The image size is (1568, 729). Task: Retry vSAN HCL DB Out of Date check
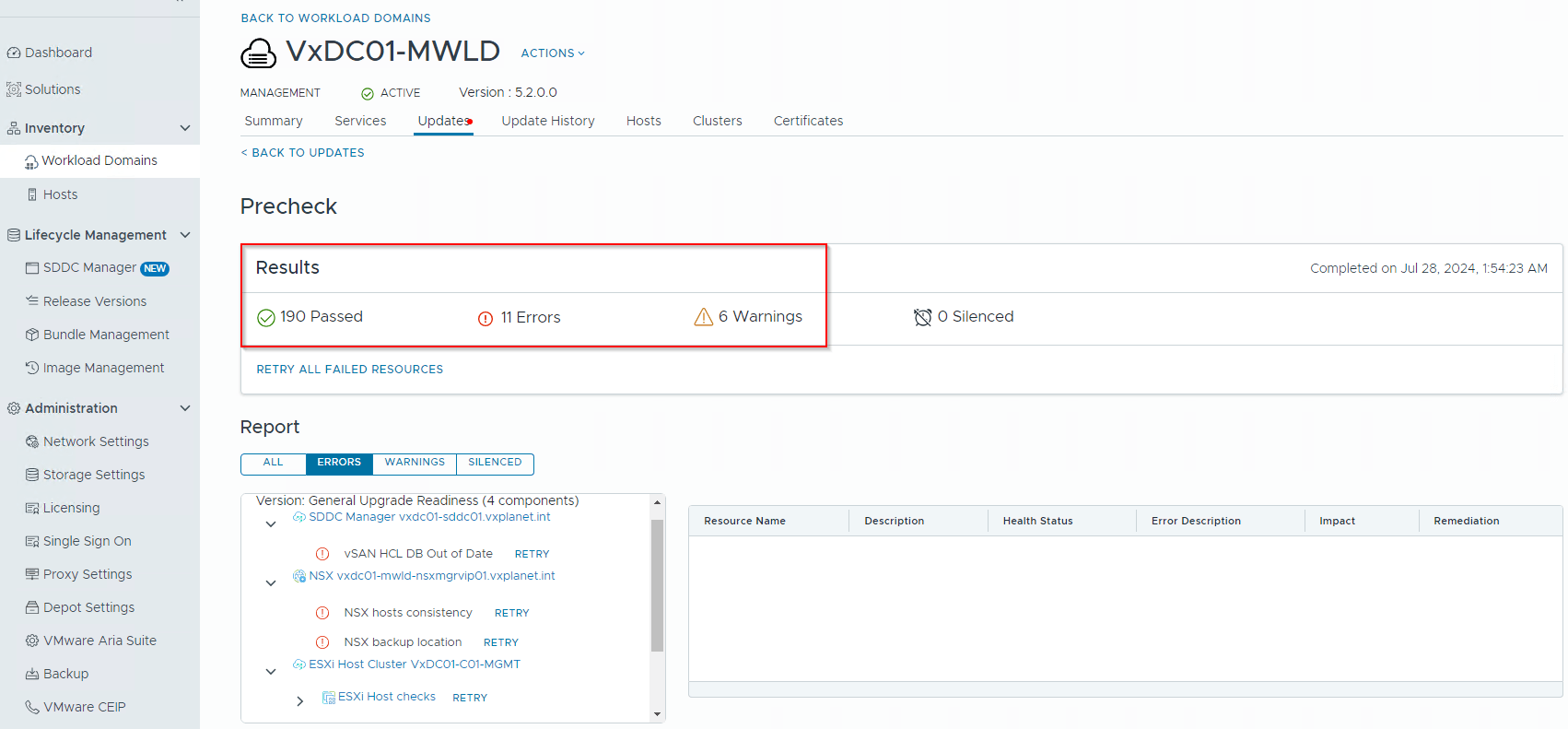coord(532,555)
